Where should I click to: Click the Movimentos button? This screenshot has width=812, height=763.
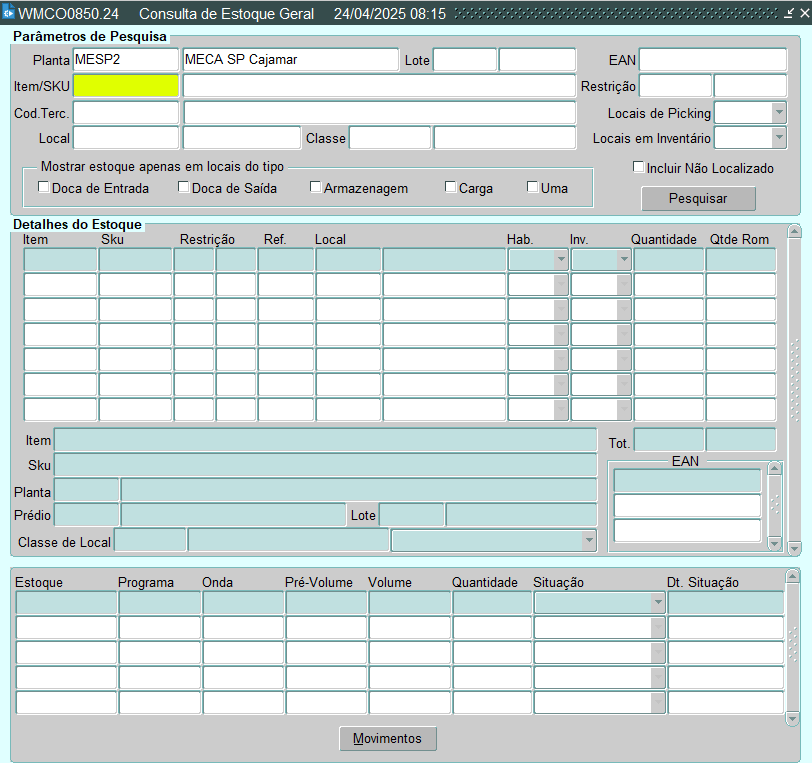tap(388, 739)
